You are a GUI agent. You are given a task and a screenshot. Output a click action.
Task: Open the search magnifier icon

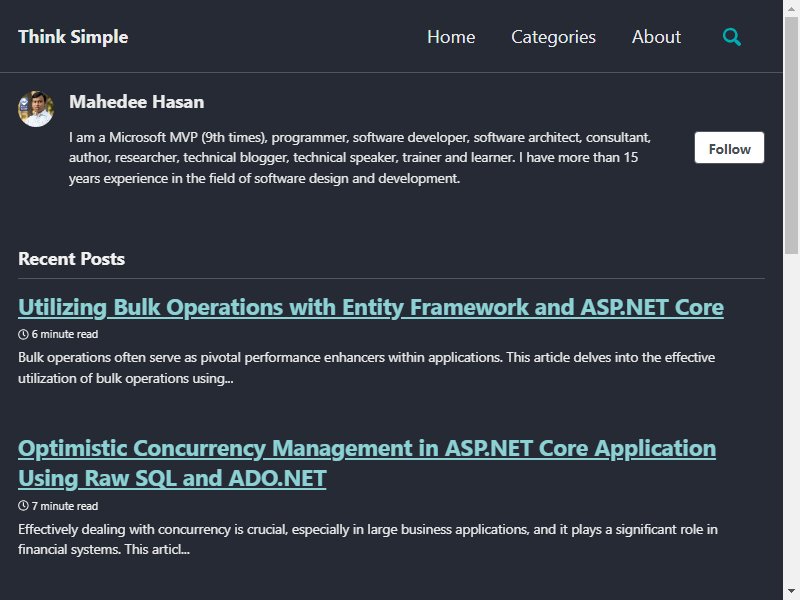(x=732, y=37)
